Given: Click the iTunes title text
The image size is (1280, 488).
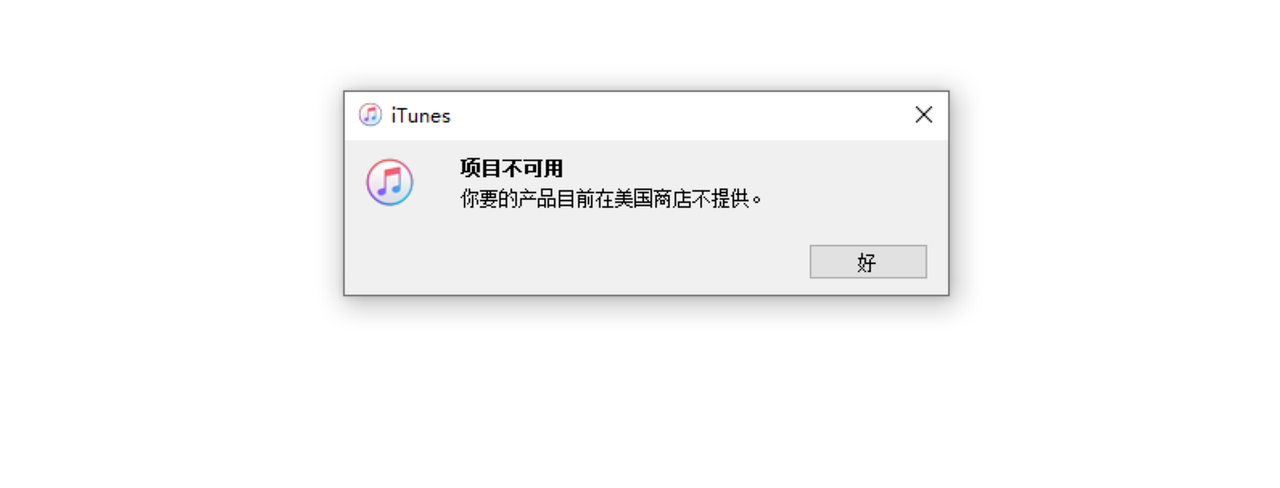Looking at the screenshot, I should 421,116.
